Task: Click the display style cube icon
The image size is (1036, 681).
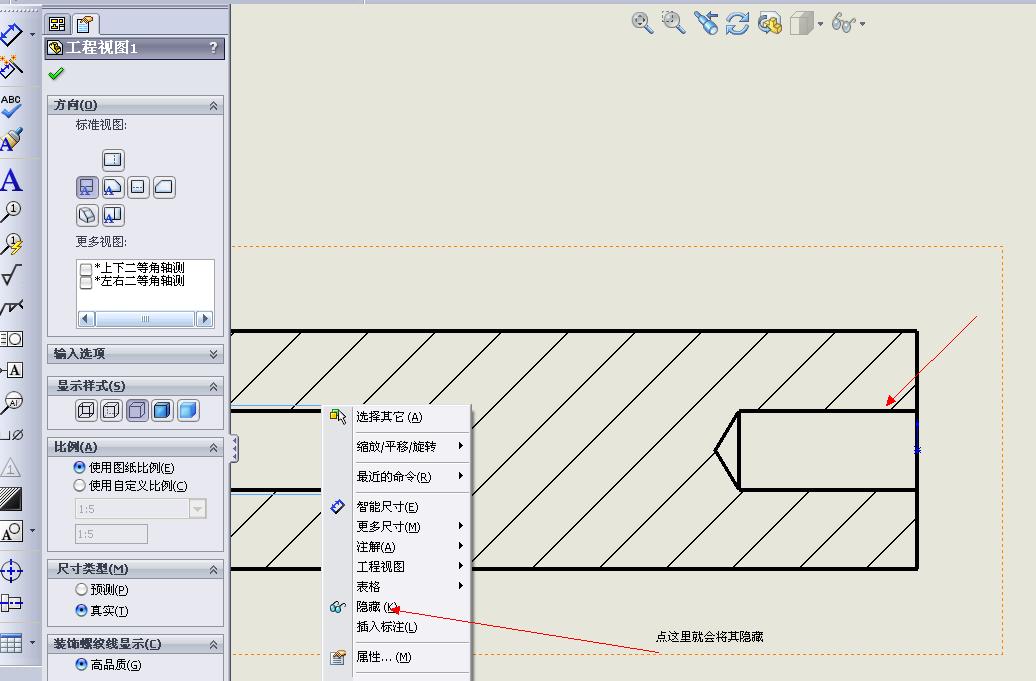Action: click(801, 24)
